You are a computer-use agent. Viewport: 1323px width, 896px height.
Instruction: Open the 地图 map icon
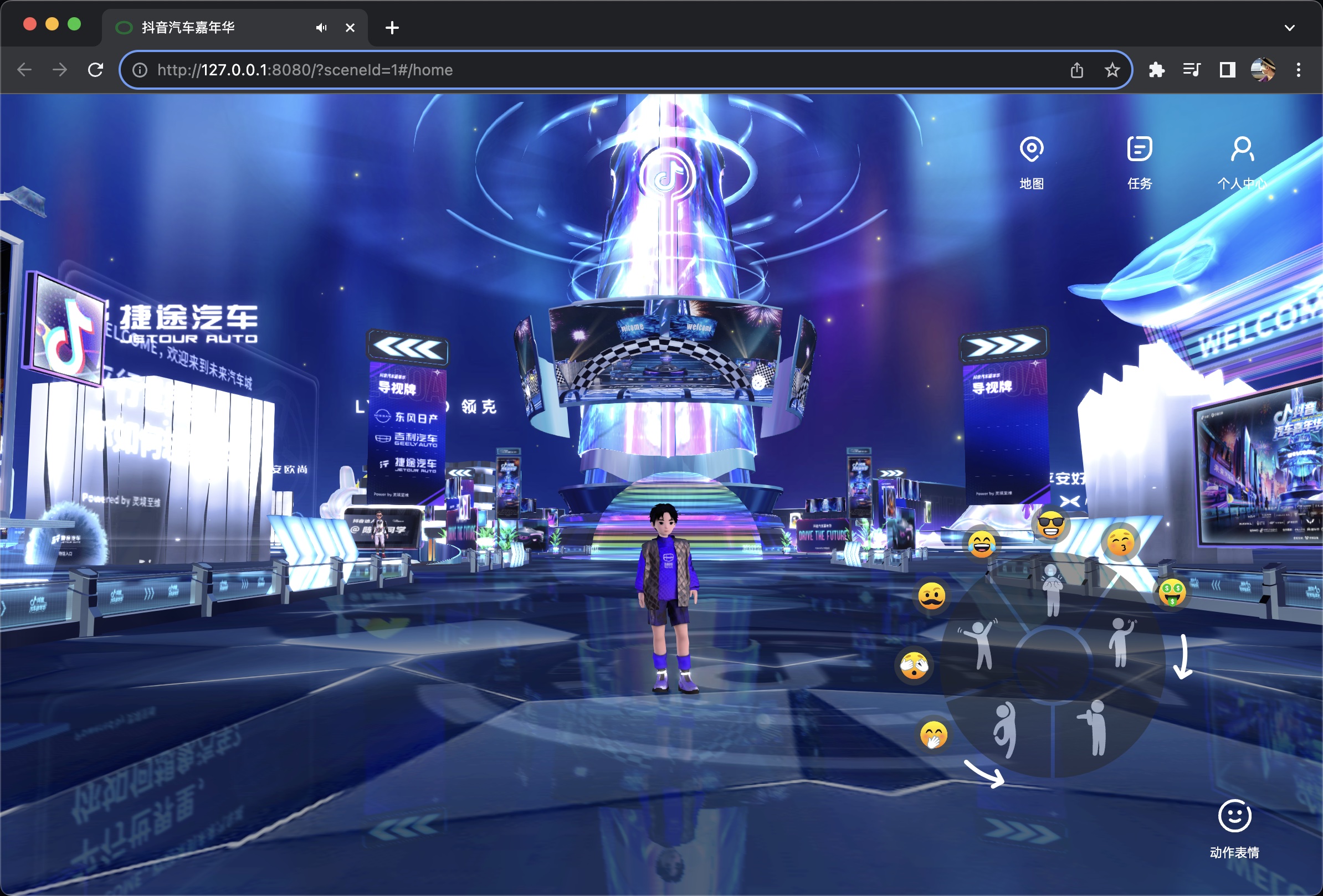pos(1031,150)
